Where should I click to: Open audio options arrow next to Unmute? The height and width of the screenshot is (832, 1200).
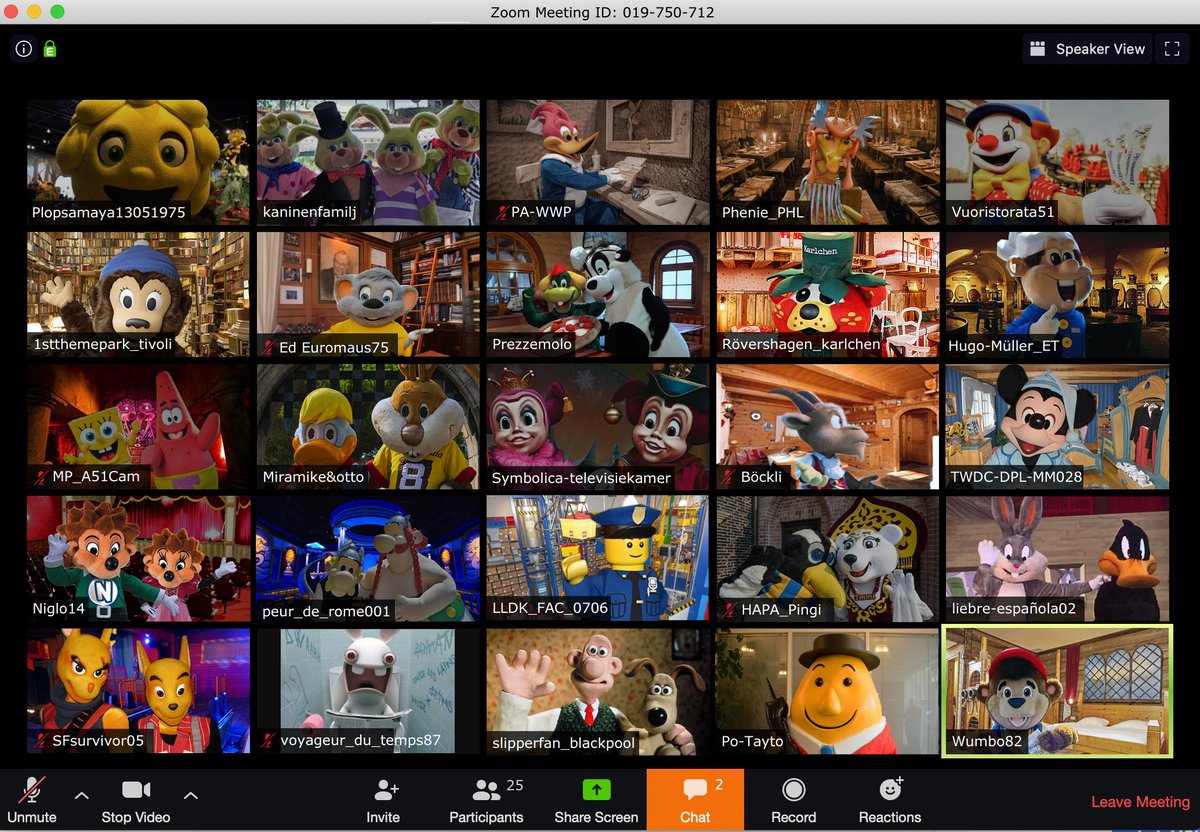(x=82, y=796)
